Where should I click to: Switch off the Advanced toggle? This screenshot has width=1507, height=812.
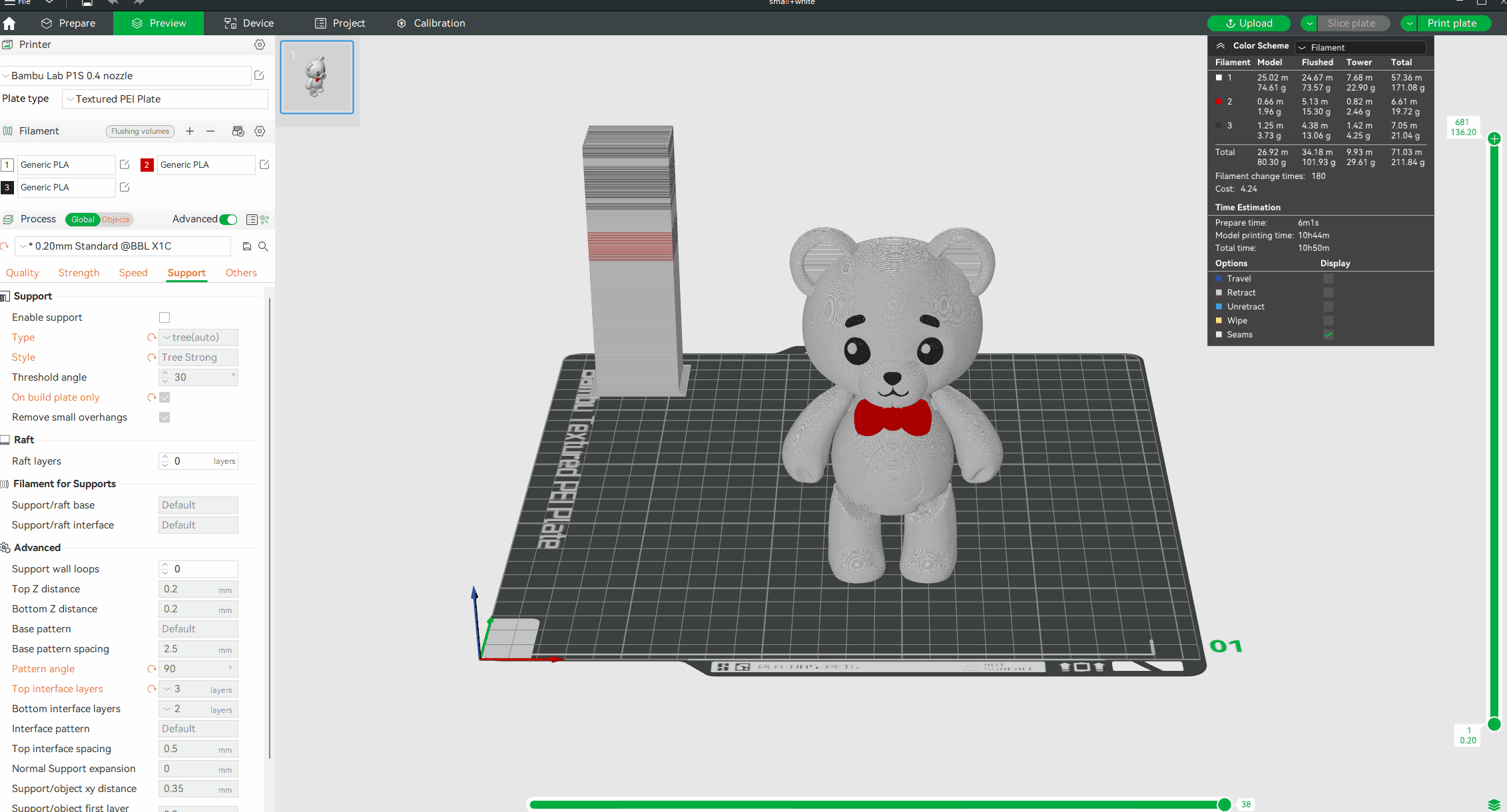[228, 220]
